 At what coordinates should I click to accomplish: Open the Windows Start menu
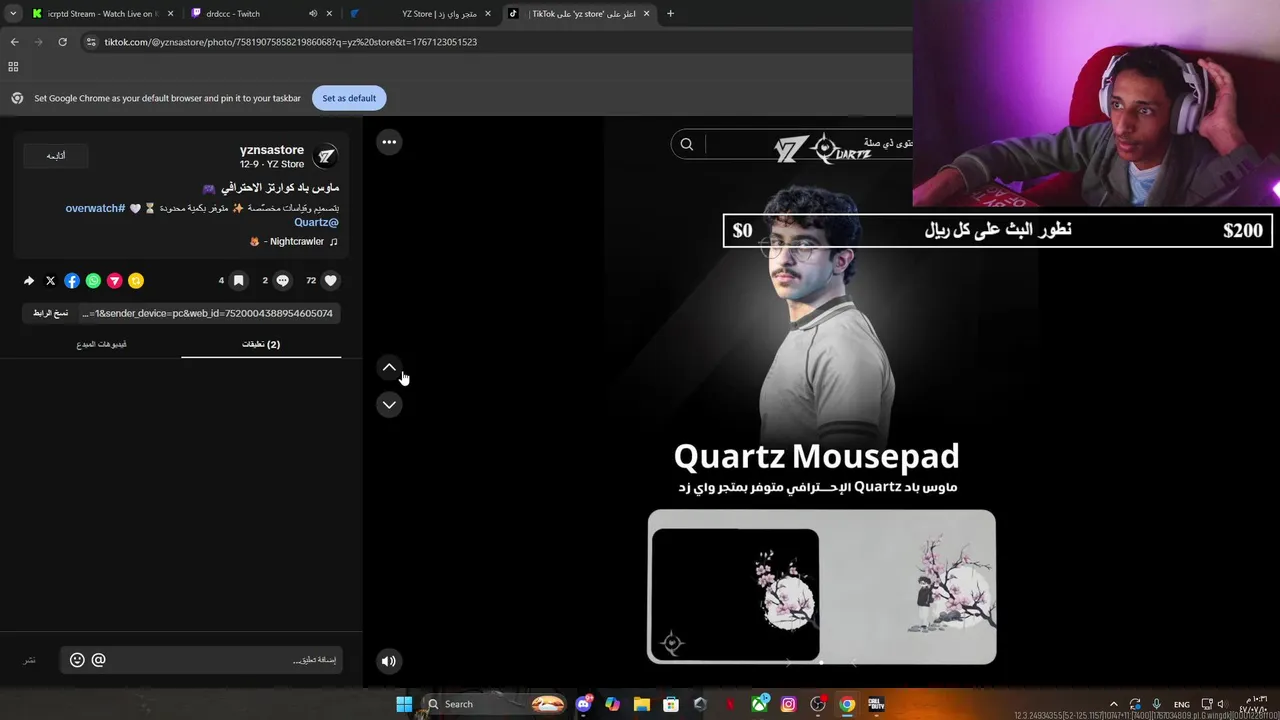click(x=404, y=704)
